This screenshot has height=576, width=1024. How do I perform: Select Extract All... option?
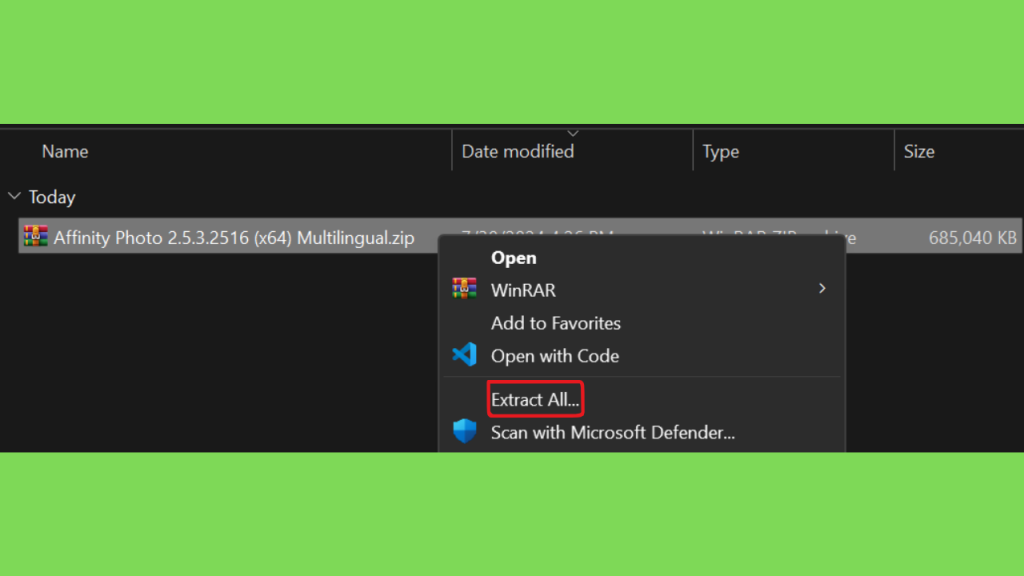tap(535, 399)
